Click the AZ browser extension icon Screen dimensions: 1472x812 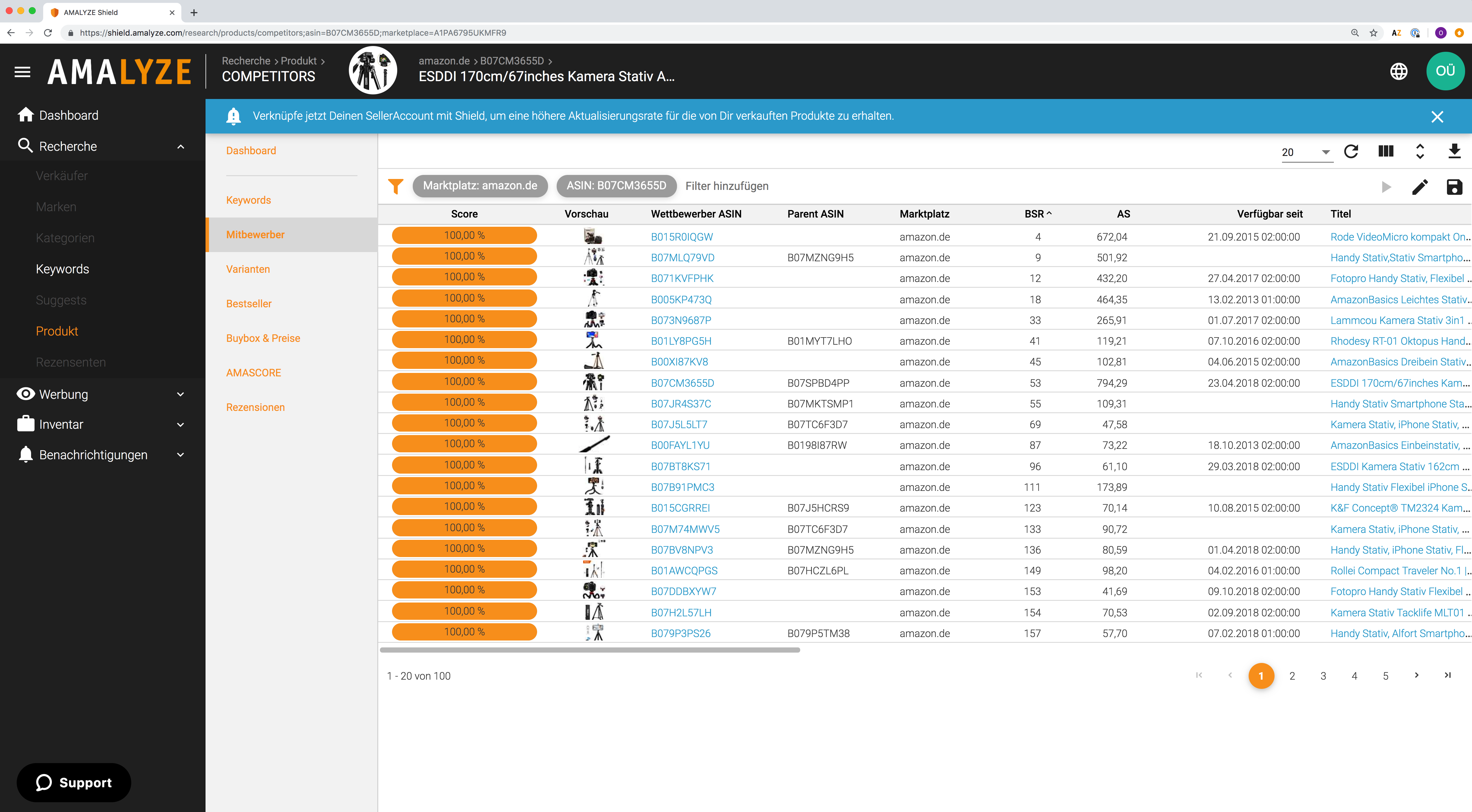coord(1396,33)
